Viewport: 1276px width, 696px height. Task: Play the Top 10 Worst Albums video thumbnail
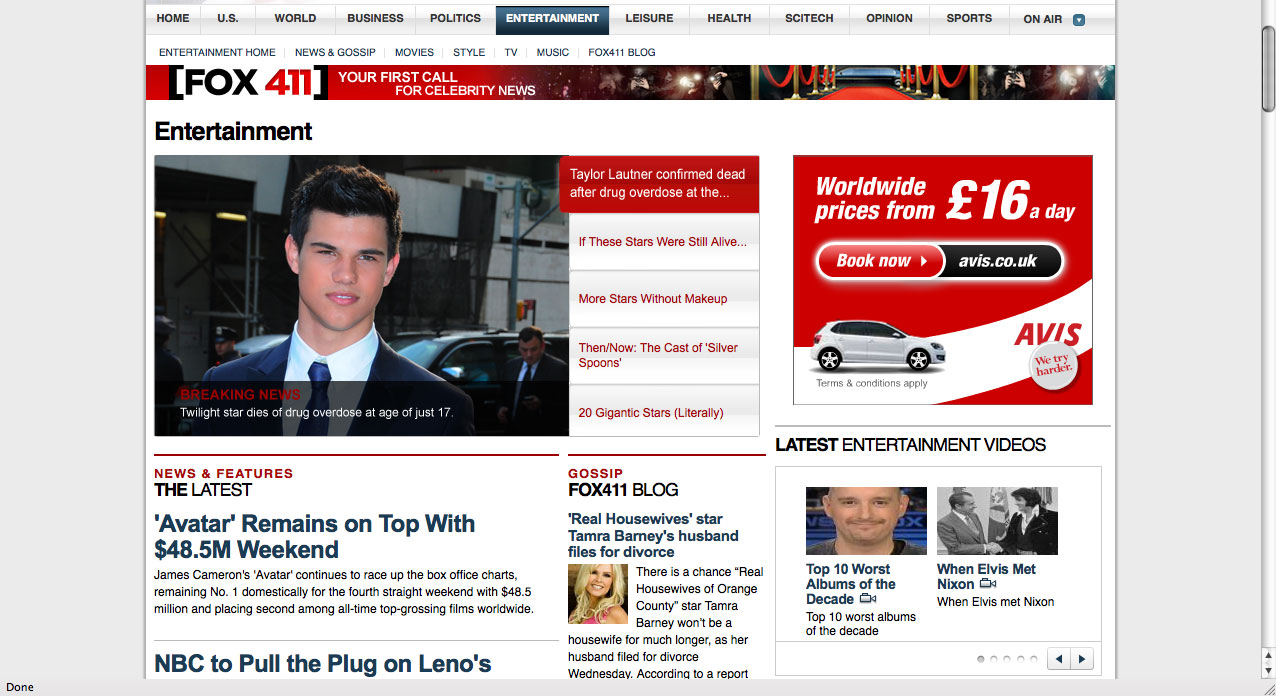tap(866, 521)
